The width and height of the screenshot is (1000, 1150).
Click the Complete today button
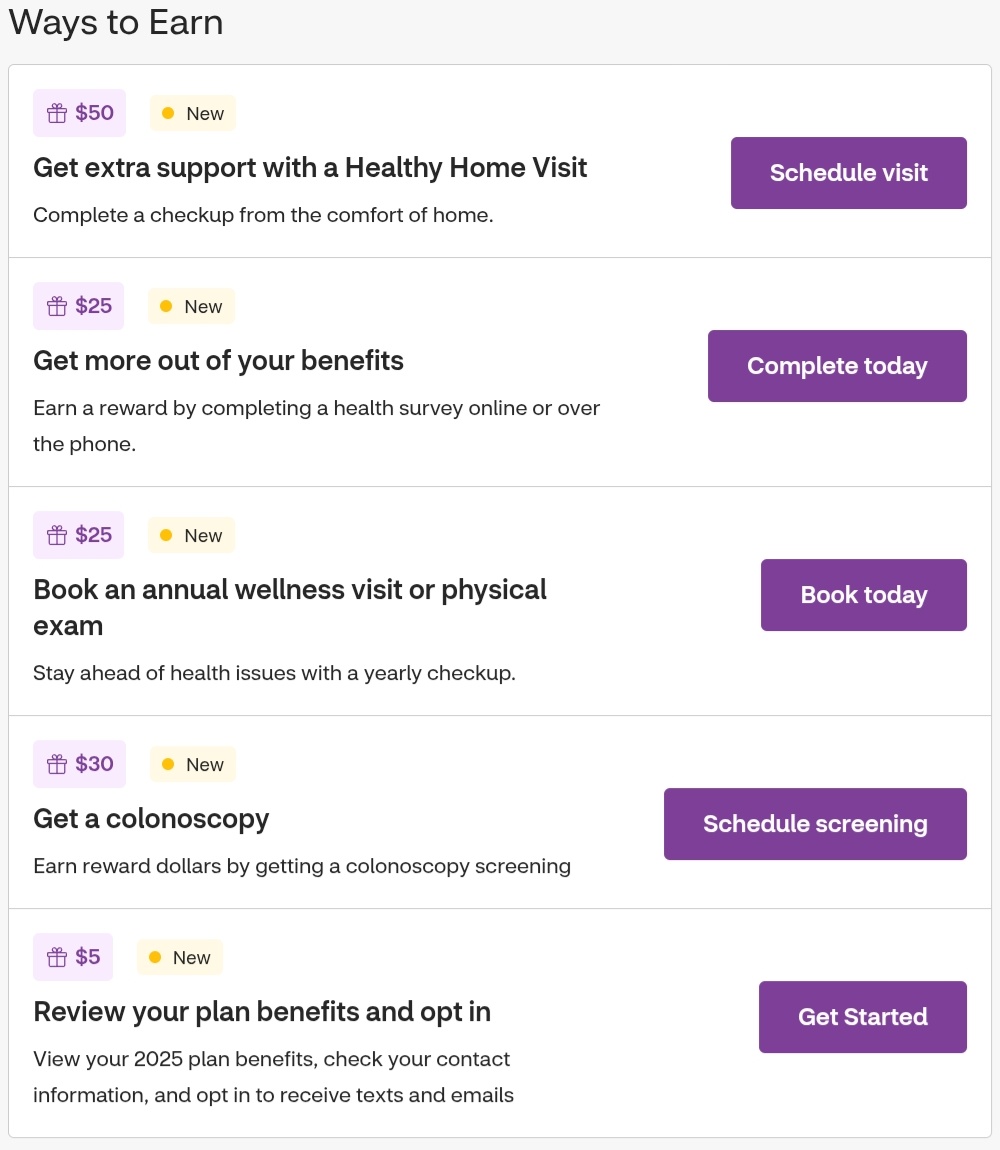(837, 366)
